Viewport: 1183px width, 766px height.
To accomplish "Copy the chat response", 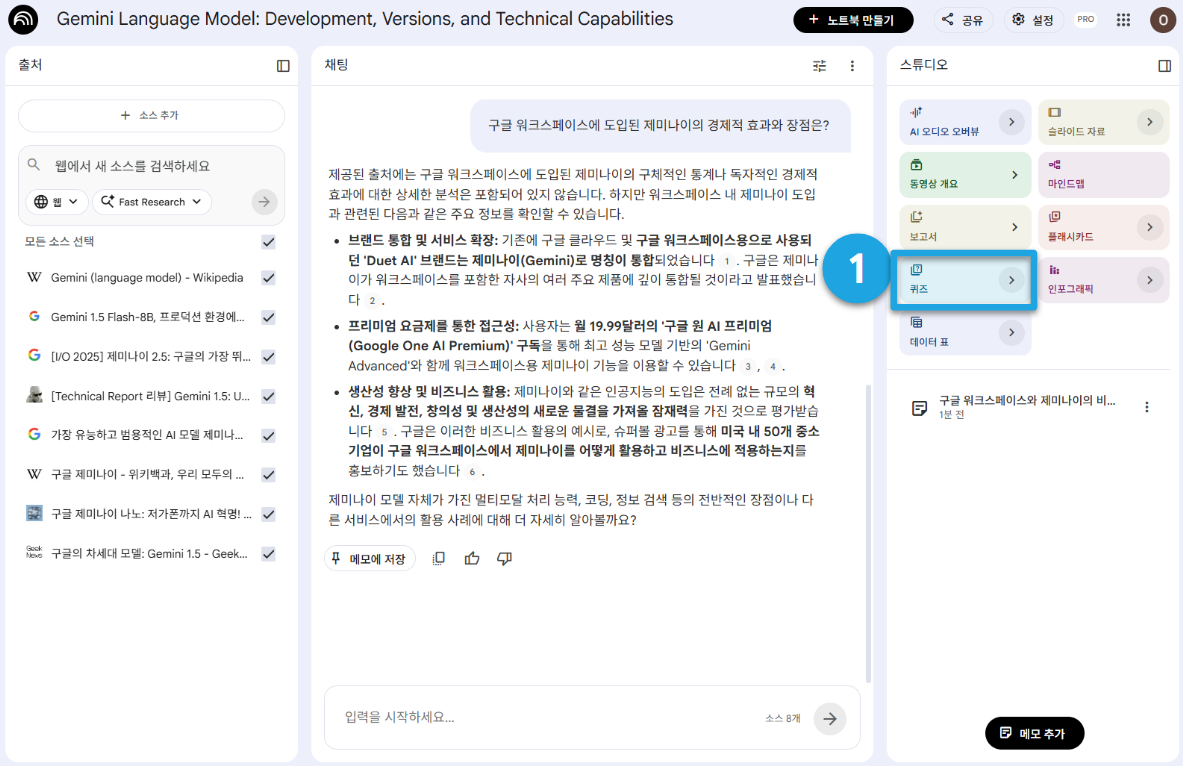I will 438,558.
